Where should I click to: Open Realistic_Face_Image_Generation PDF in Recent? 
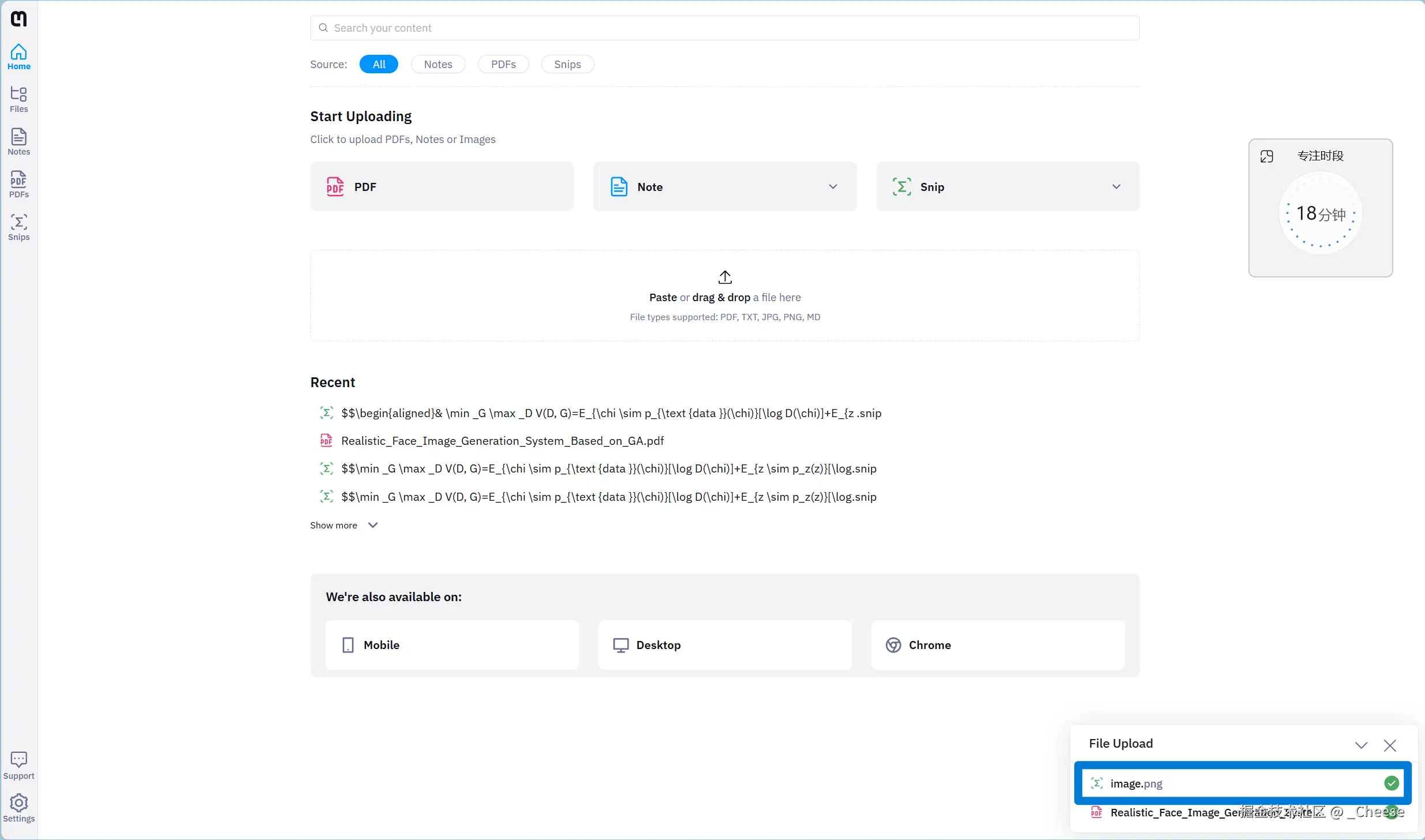point(502,441)
